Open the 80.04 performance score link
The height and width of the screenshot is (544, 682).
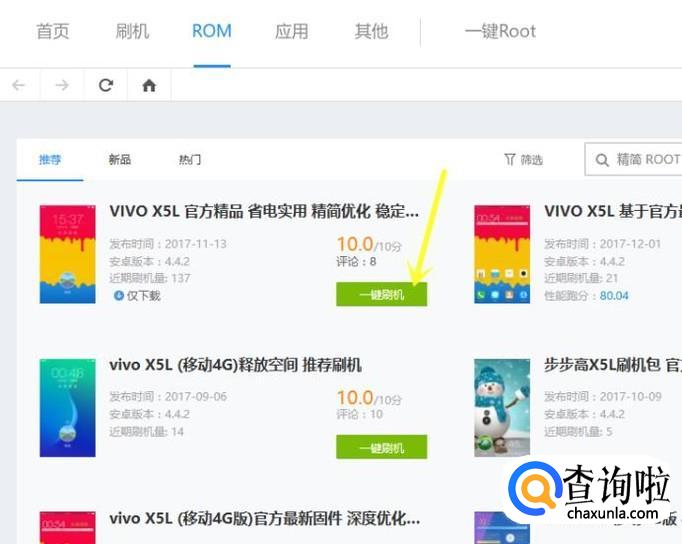[614, 296]
